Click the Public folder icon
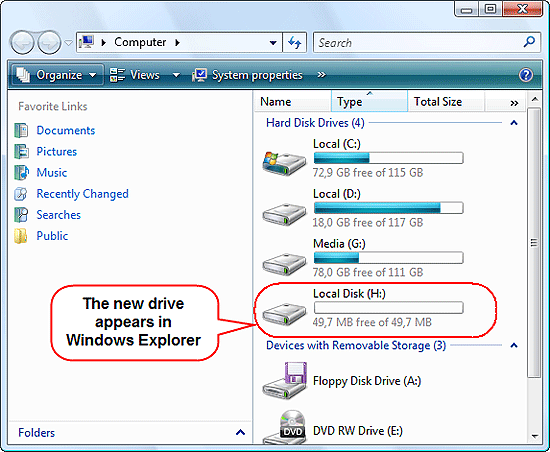The width and height of the screenshot is (550, 452). 21,236
